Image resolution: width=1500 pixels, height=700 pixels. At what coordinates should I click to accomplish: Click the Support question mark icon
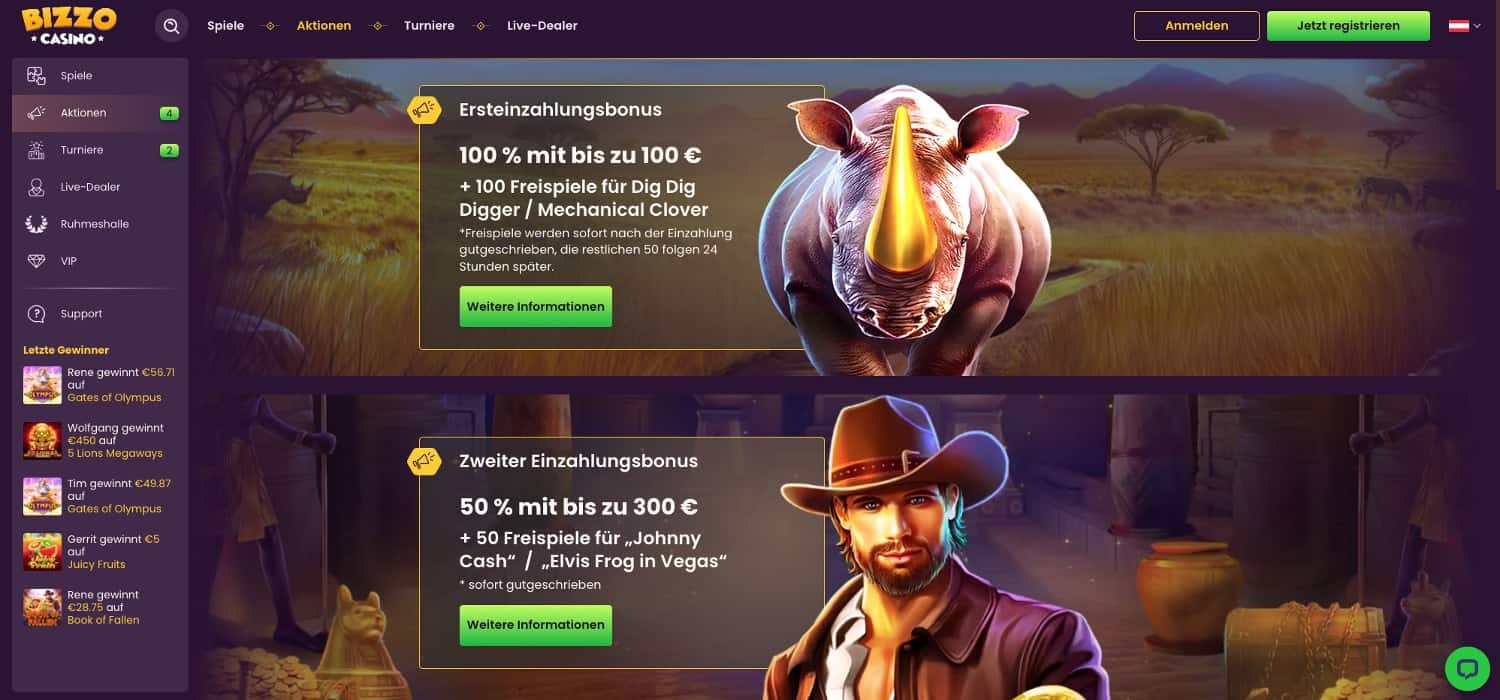(x=36, y=314)
